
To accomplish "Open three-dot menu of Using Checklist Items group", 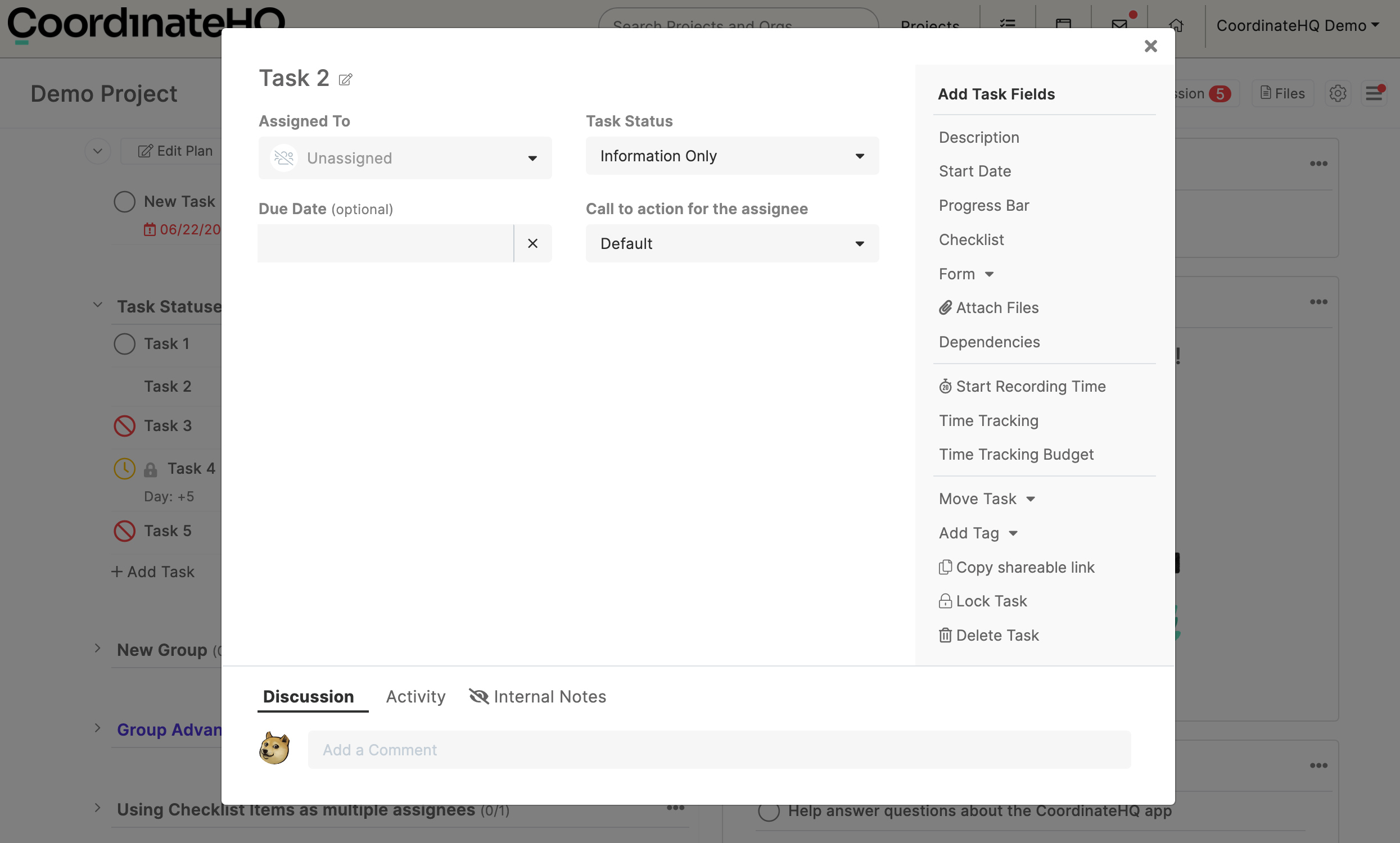I will tap(675, 808).
